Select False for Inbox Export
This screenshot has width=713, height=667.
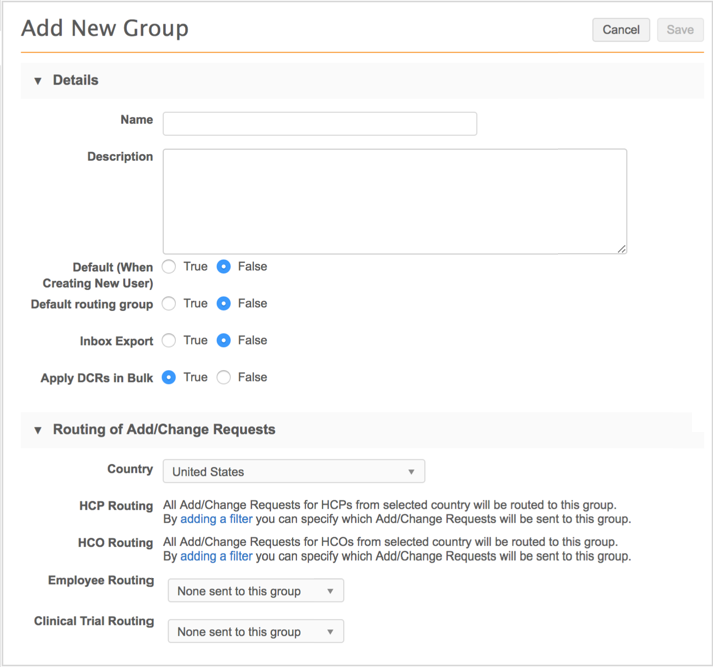[x=224, y=341]
